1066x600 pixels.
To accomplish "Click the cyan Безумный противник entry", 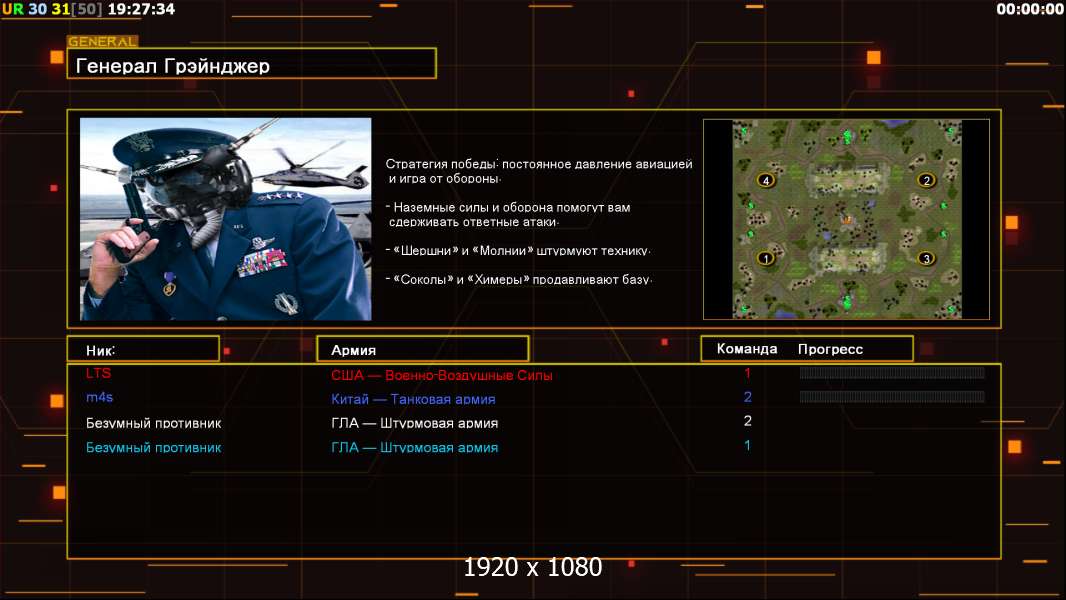I will (153, 447).
